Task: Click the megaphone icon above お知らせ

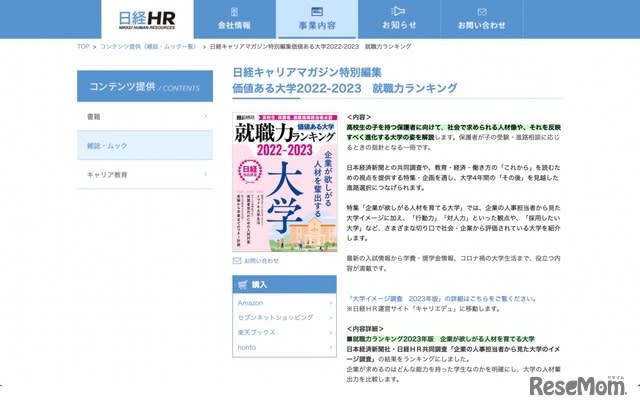Action: pos(398,11)
